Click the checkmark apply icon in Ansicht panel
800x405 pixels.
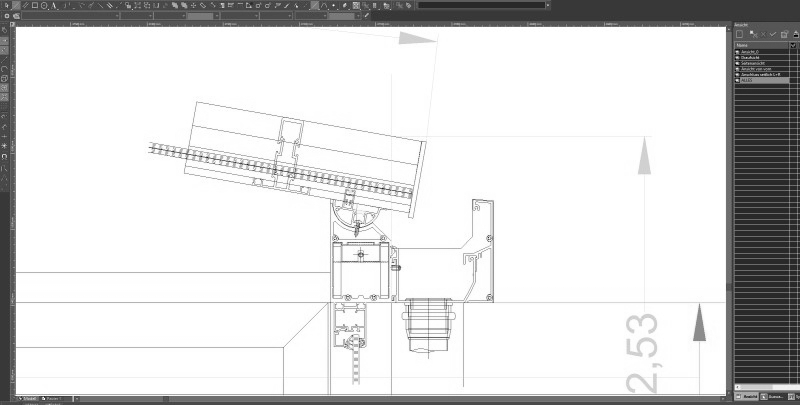773,33
